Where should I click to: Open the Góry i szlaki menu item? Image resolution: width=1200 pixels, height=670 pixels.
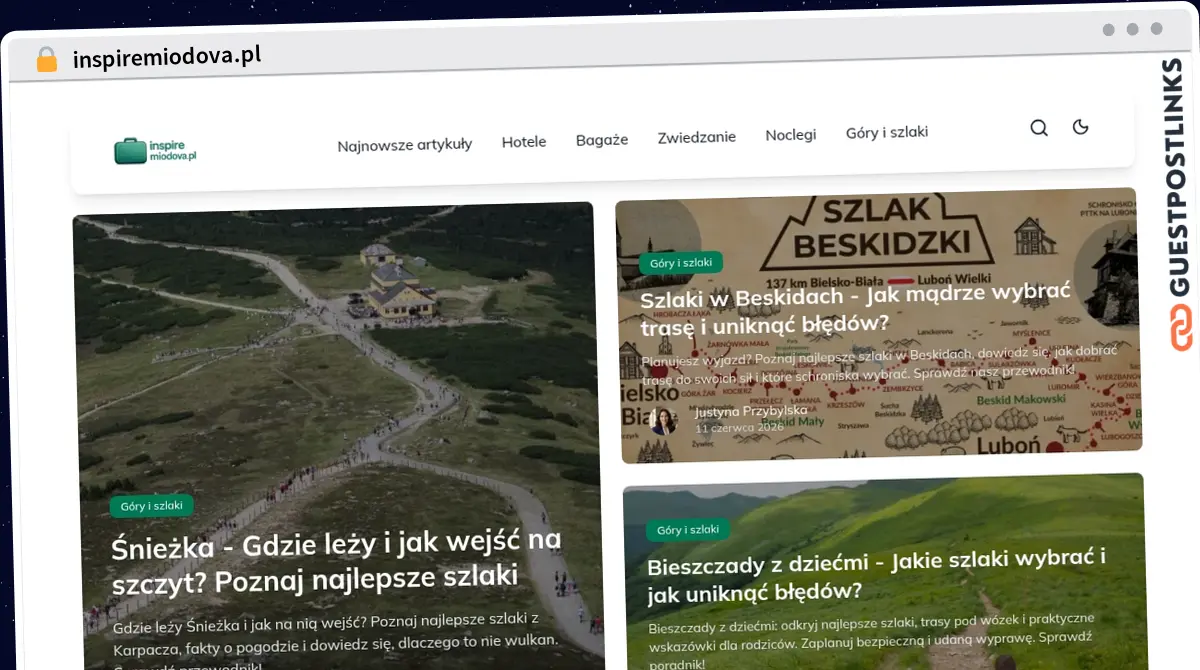pos(887,132)
